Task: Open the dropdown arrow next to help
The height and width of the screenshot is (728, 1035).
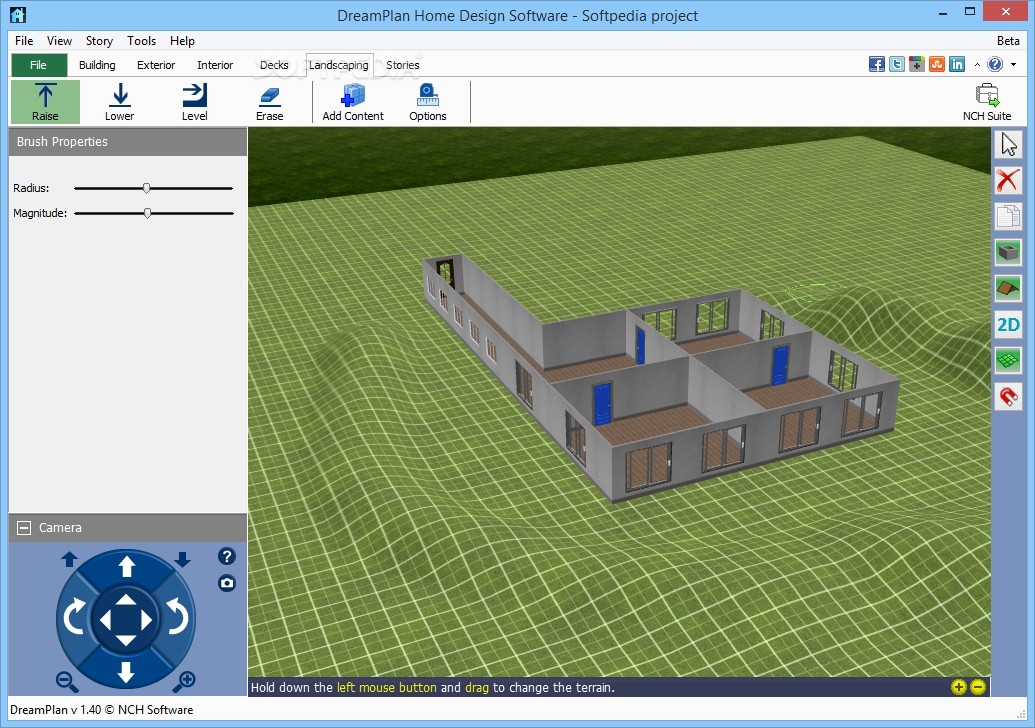Action: (x=1013, y=65)
